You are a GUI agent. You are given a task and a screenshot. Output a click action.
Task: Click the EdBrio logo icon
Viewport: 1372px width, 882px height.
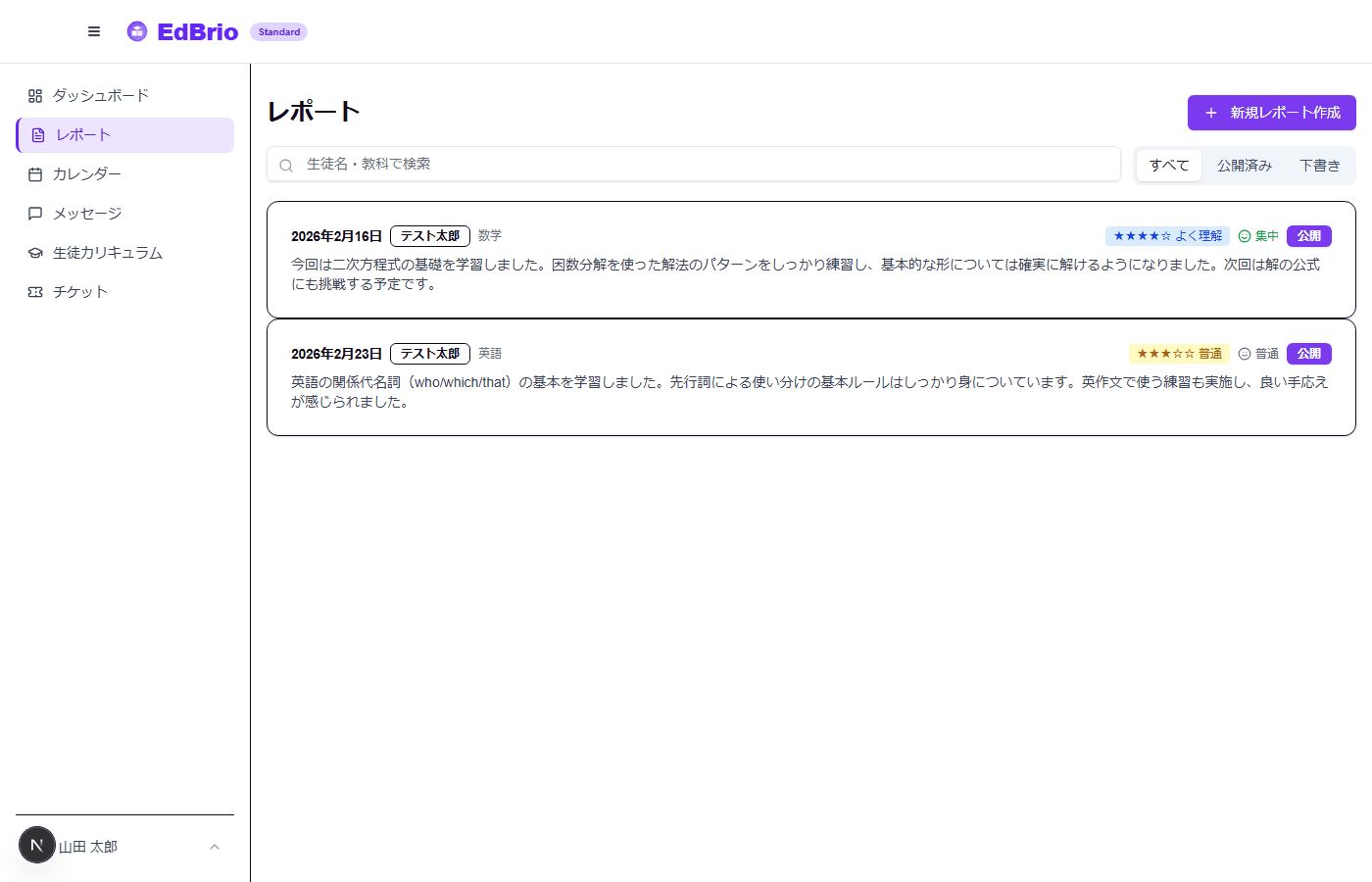tap(137, 30)
